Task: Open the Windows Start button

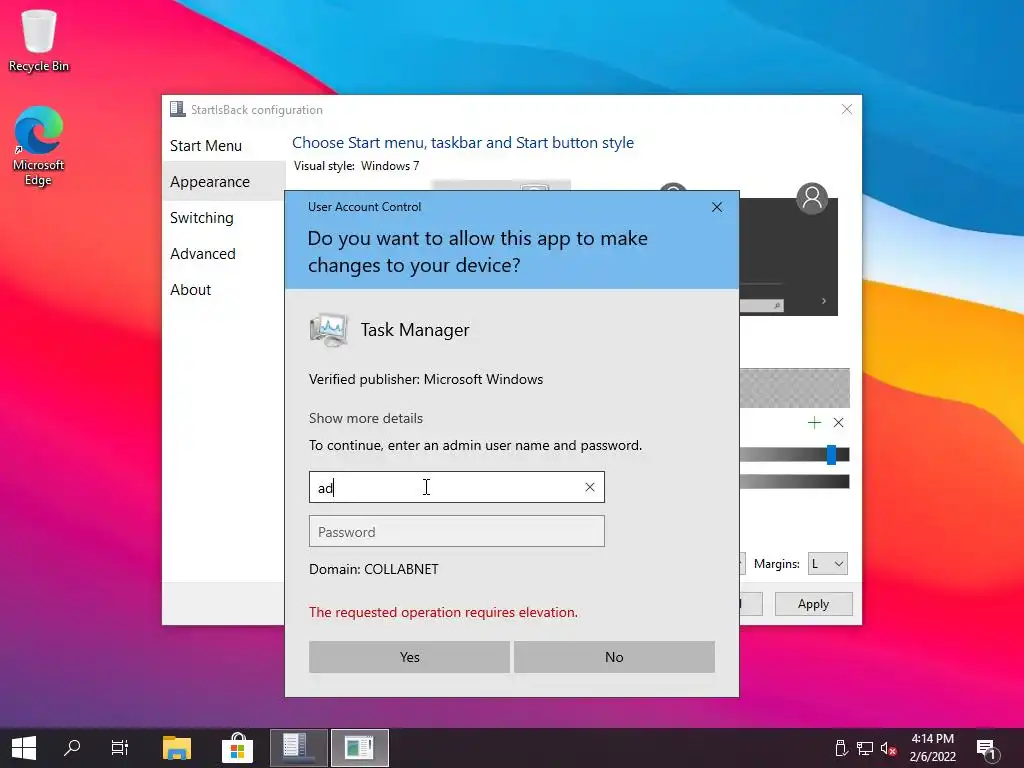Action: pyautogui.click(x=24, y=748)
